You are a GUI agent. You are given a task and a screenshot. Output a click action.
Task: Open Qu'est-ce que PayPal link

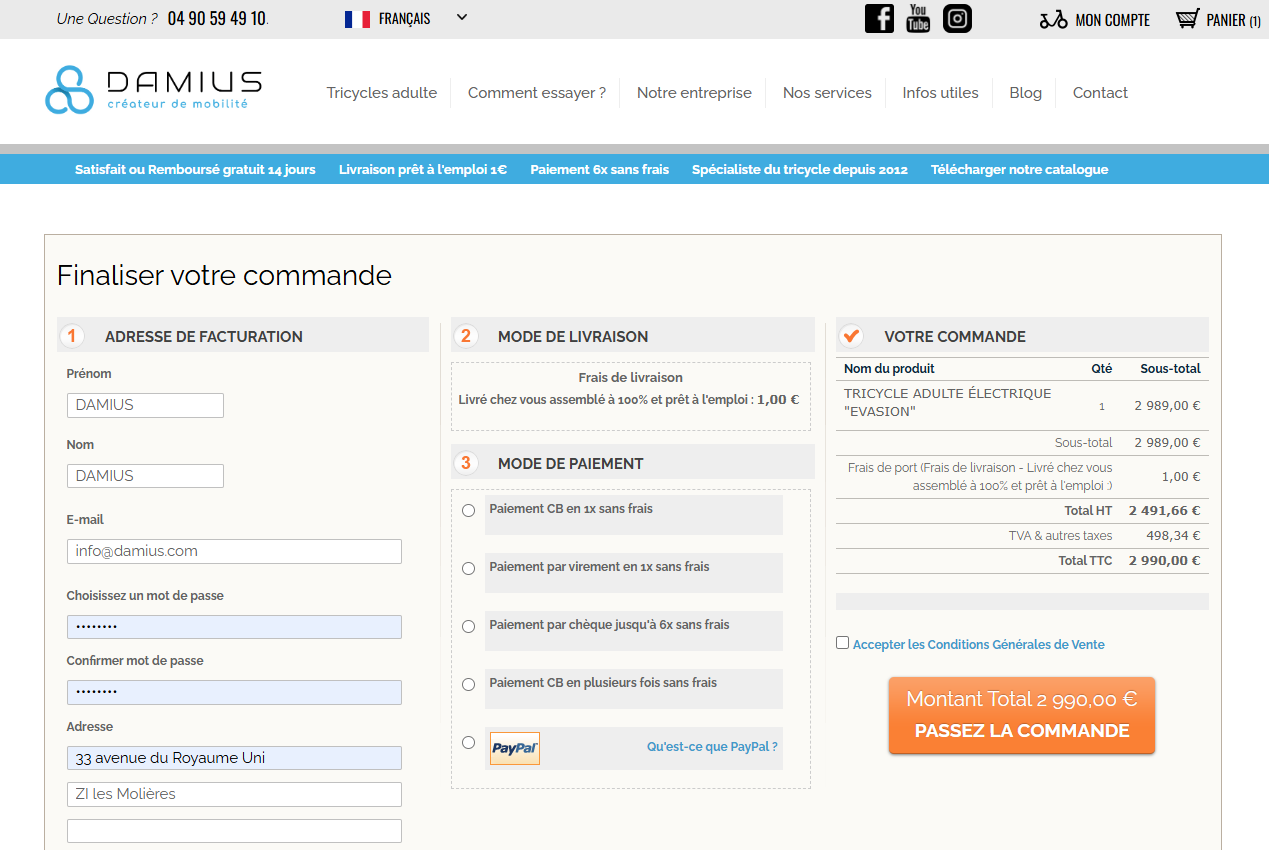[x=711, y=746]
